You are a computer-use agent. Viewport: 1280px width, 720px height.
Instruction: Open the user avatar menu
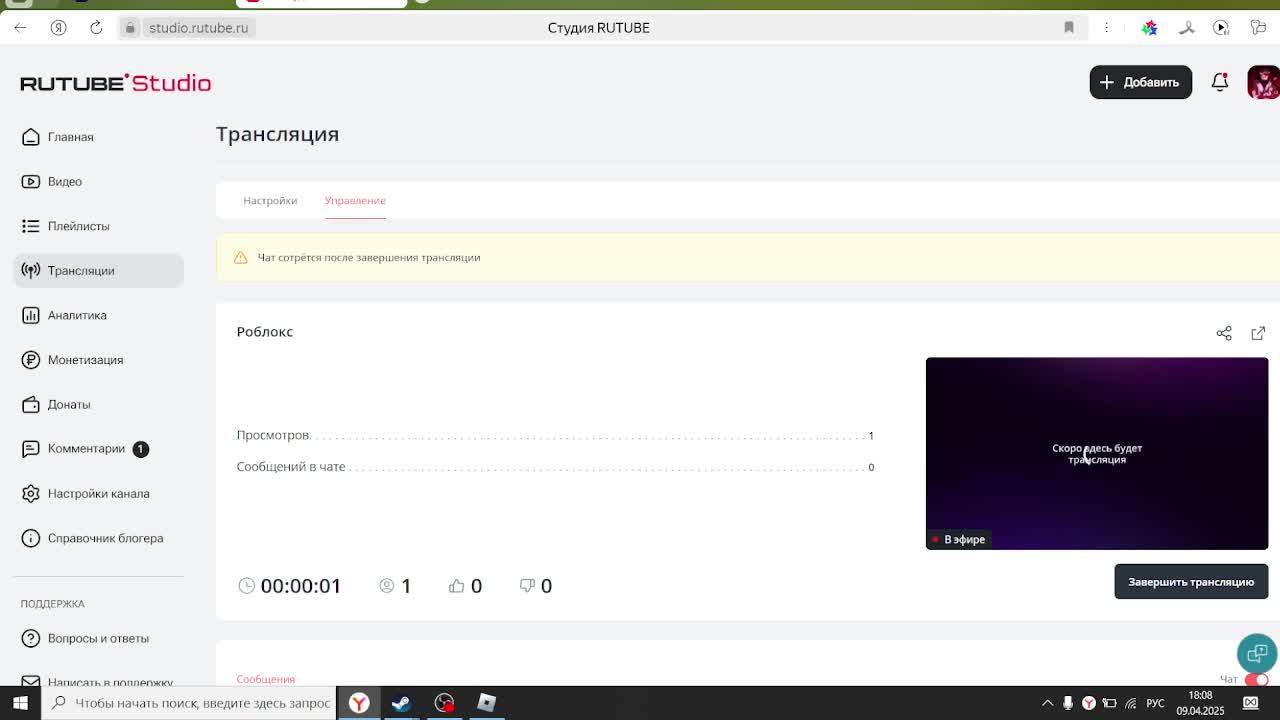[x=1263, y=82]
